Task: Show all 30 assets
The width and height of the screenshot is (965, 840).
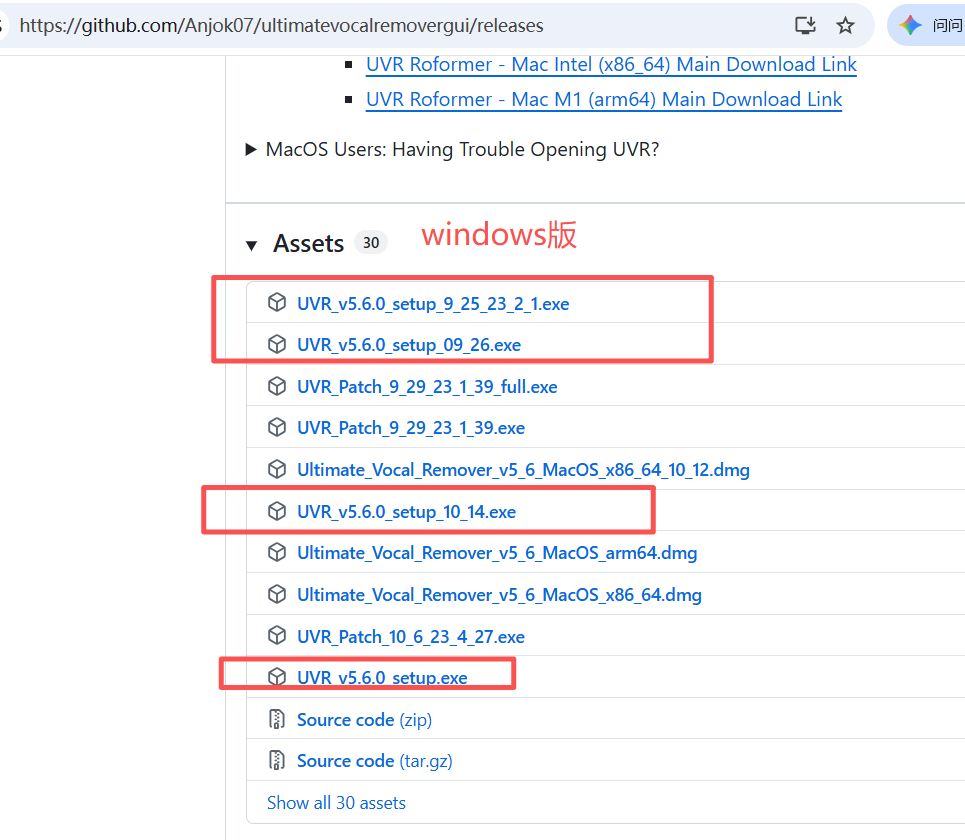Action: (336, 803)
